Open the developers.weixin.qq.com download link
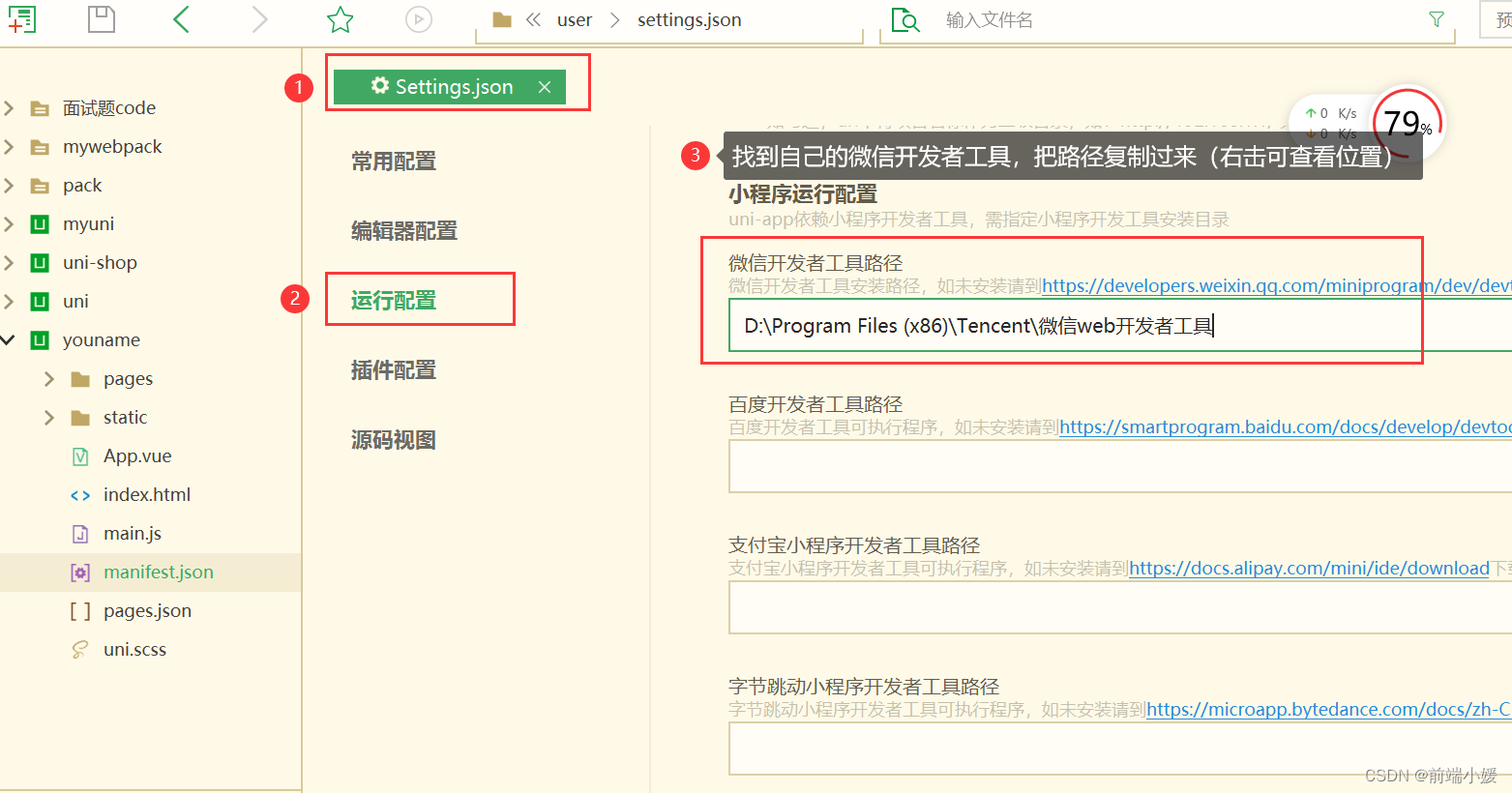1512x793 pixels. 1276,286
